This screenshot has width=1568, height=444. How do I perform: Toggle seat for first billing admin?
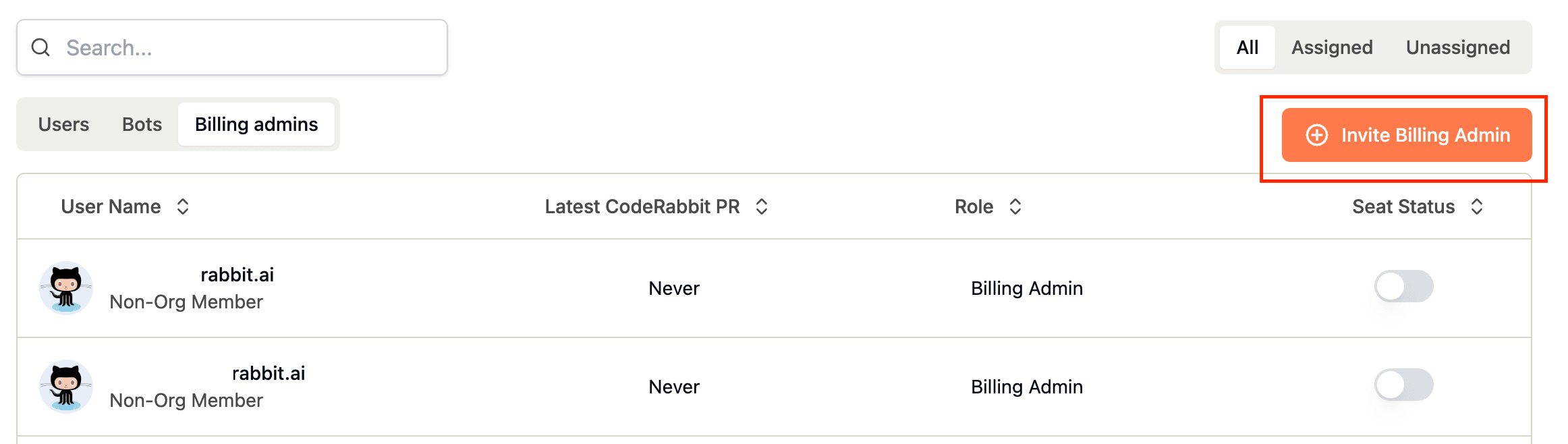click(x=1403, y=286)
